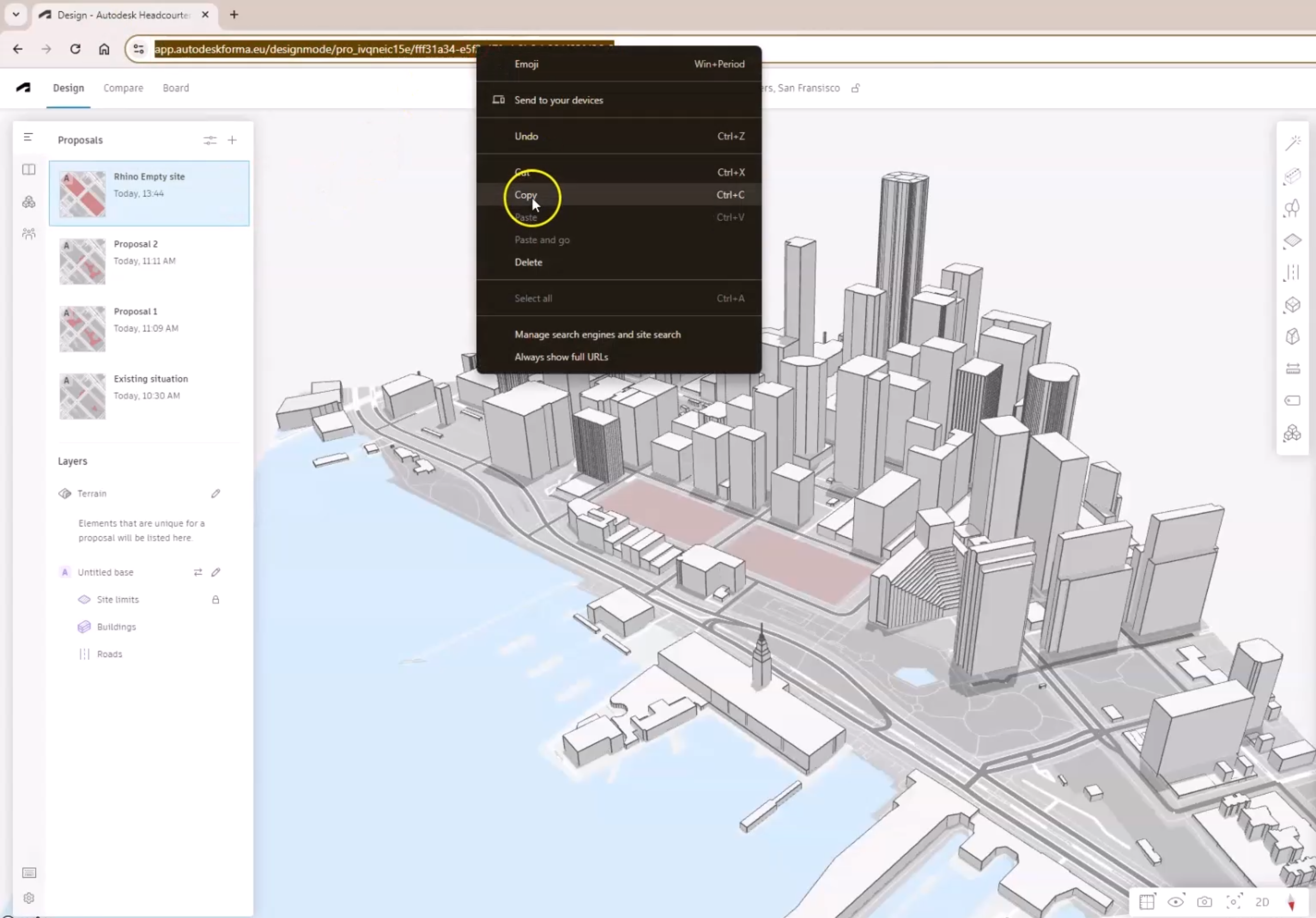1316x918 pixels.
Task: Select the vegetation tree tool in right toolbar
Action: pyautogui.click(x=1293, y=208)
